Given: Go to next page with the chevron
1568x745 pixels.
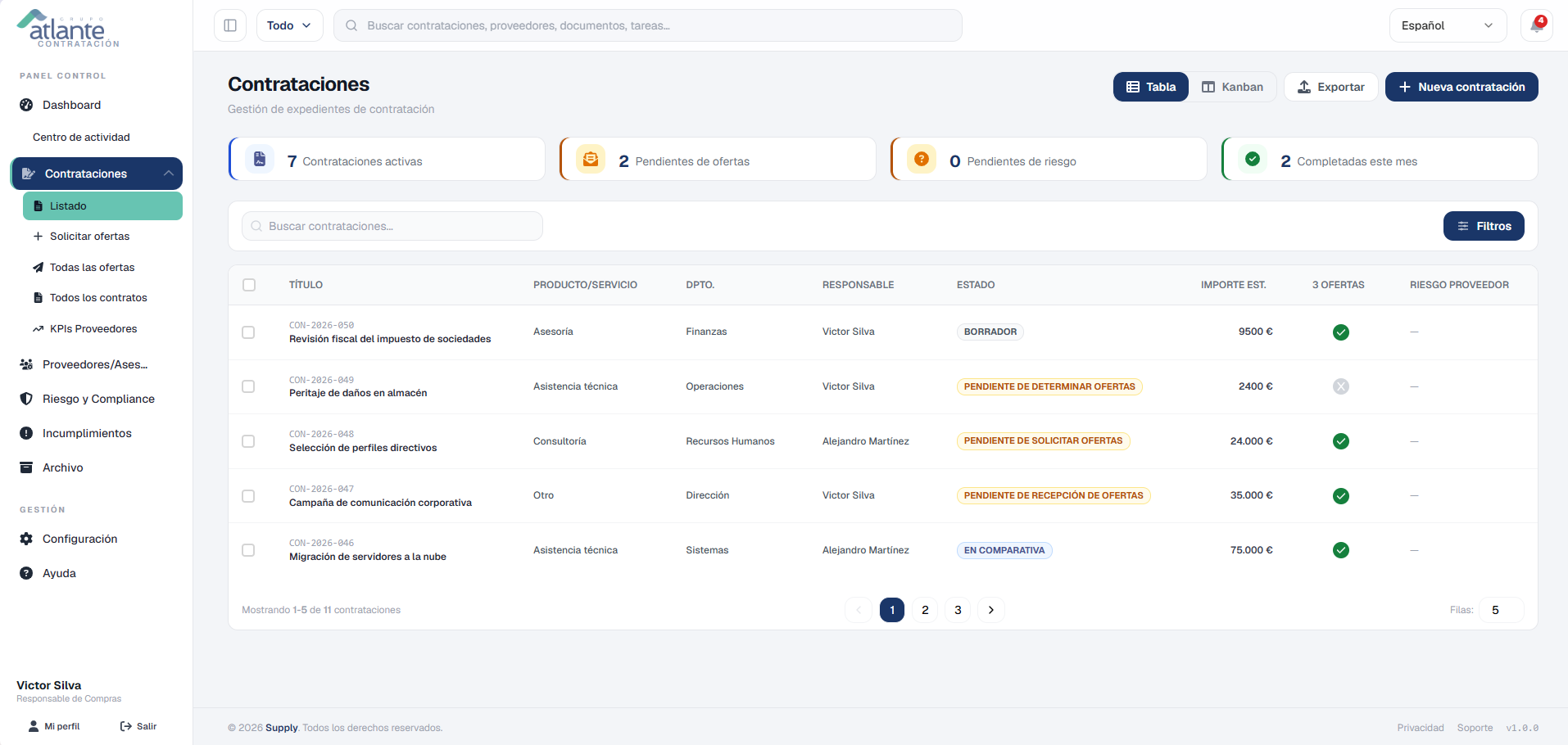Looking at the screenshot, I should (991, 610).
